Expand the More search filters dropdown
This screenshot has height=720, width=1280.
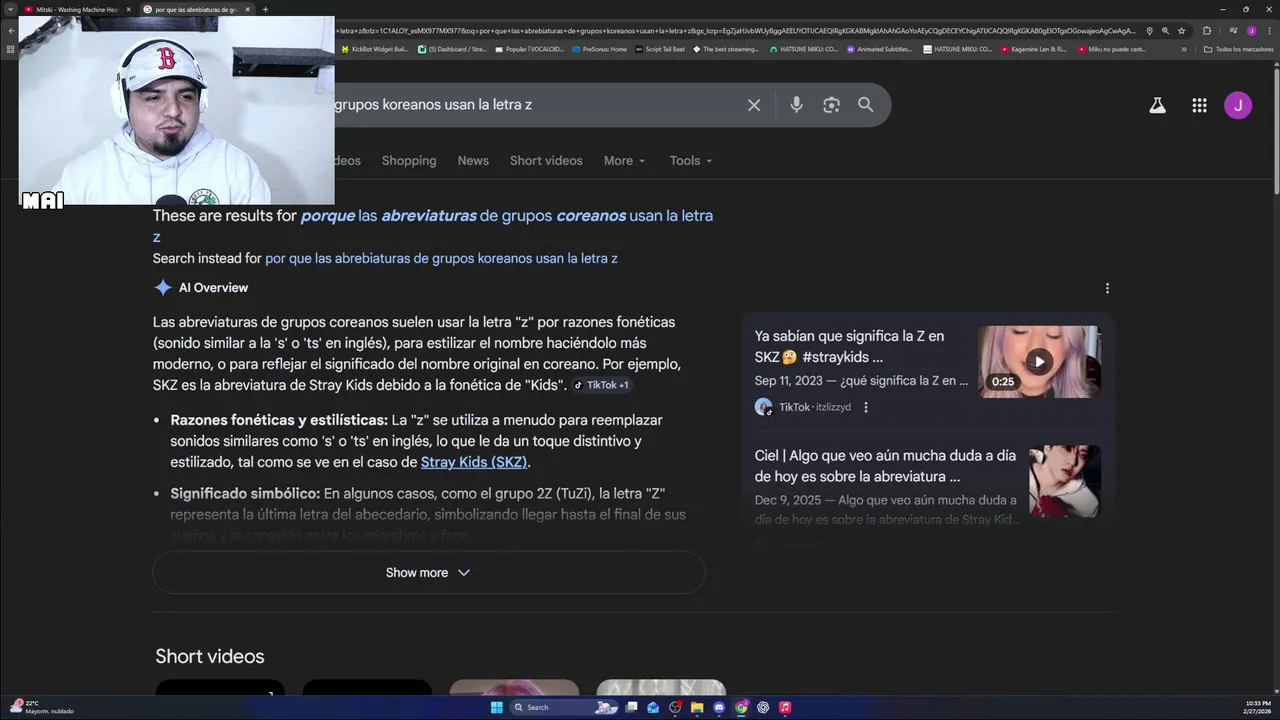pyautogui.click(x=624, y=161)
